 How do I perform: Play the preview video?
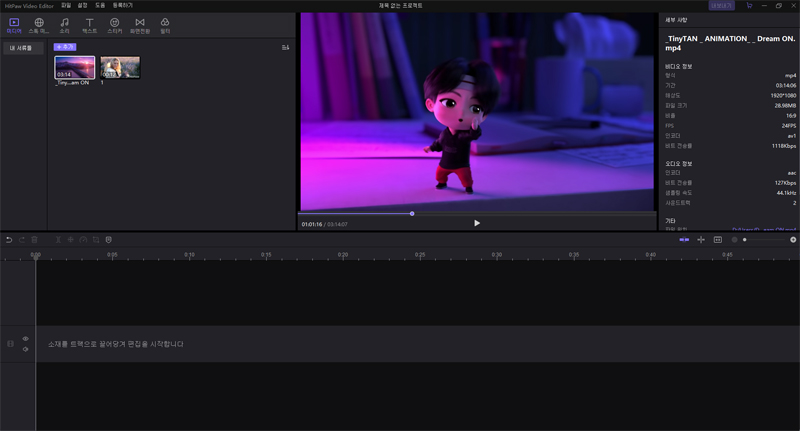click(x=477, y=223)
